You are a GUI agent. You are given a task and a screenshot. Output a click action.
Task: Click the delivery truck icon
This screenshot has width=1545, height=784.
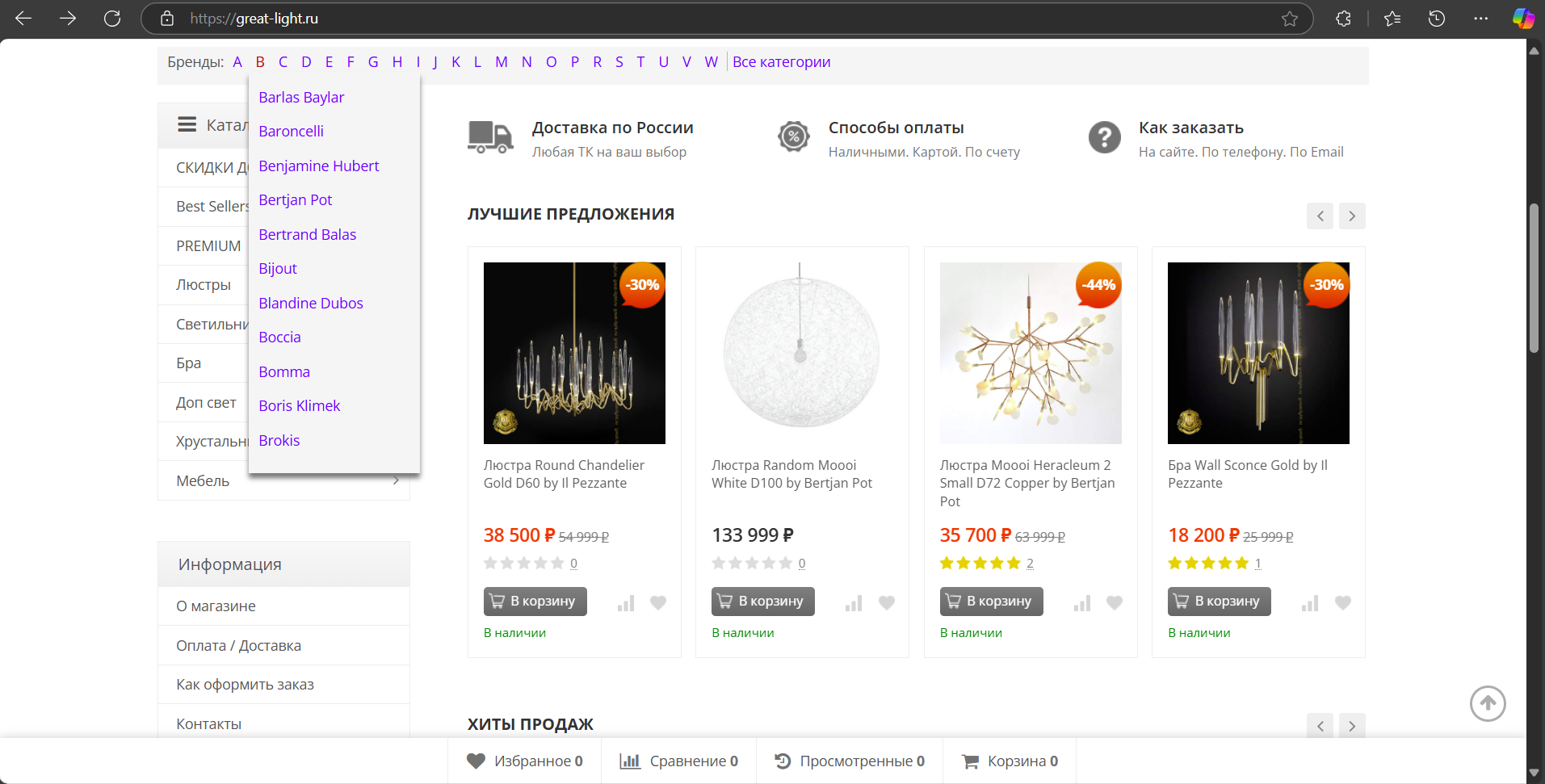tap(490, 137)
